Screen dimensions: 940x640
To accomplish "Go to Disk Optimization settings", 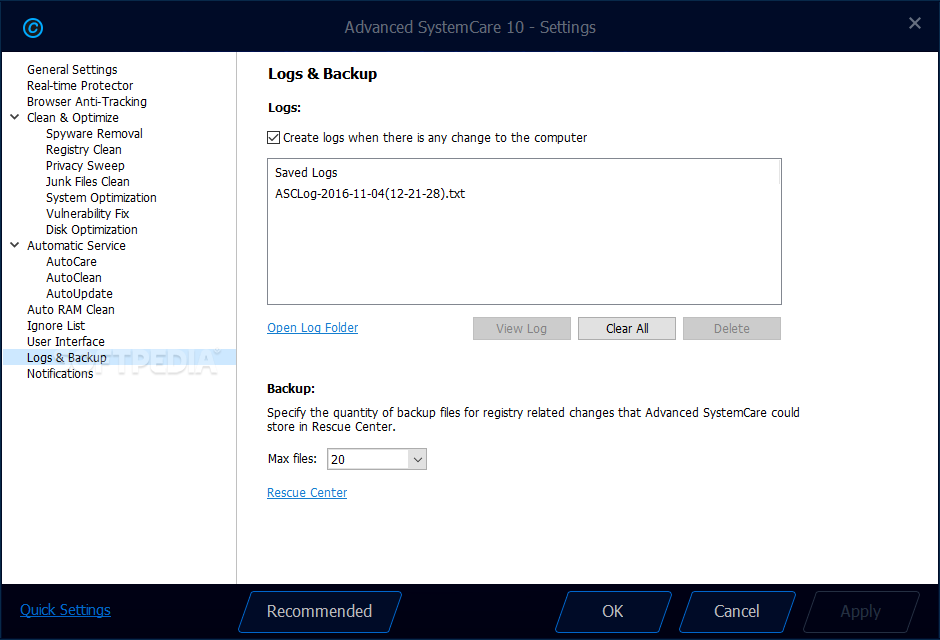I will coord(92,230).
